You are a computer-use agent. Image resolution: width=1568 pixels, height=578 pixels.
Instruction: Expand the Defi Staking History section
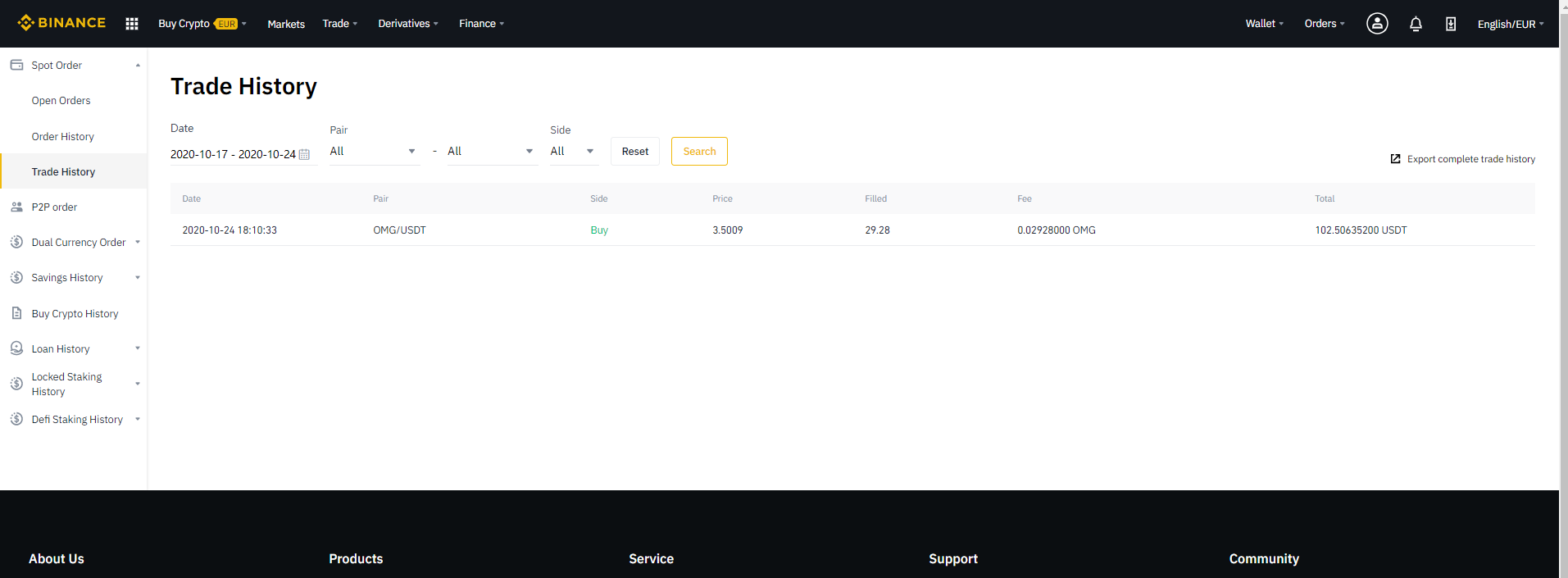[x=138, y=419]
